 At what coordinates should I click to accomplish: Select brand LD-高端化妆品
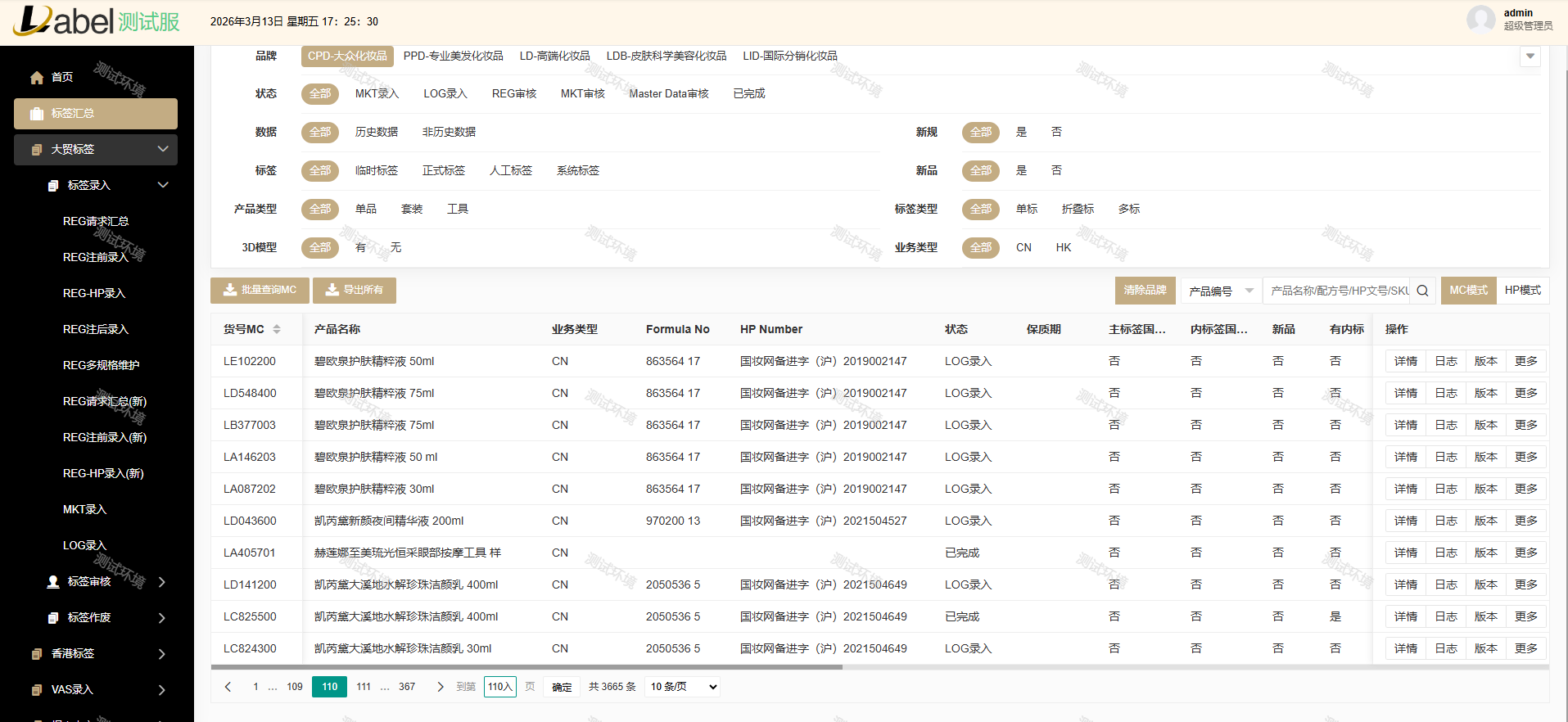(x=554, y=56)
